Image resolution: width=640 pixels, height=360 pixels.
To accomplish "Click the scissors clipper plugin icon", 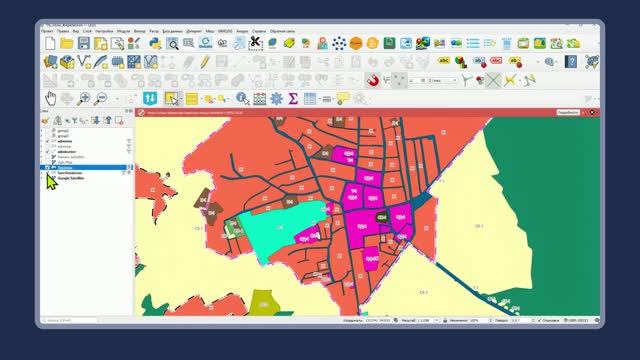I will tap(256, 43).
